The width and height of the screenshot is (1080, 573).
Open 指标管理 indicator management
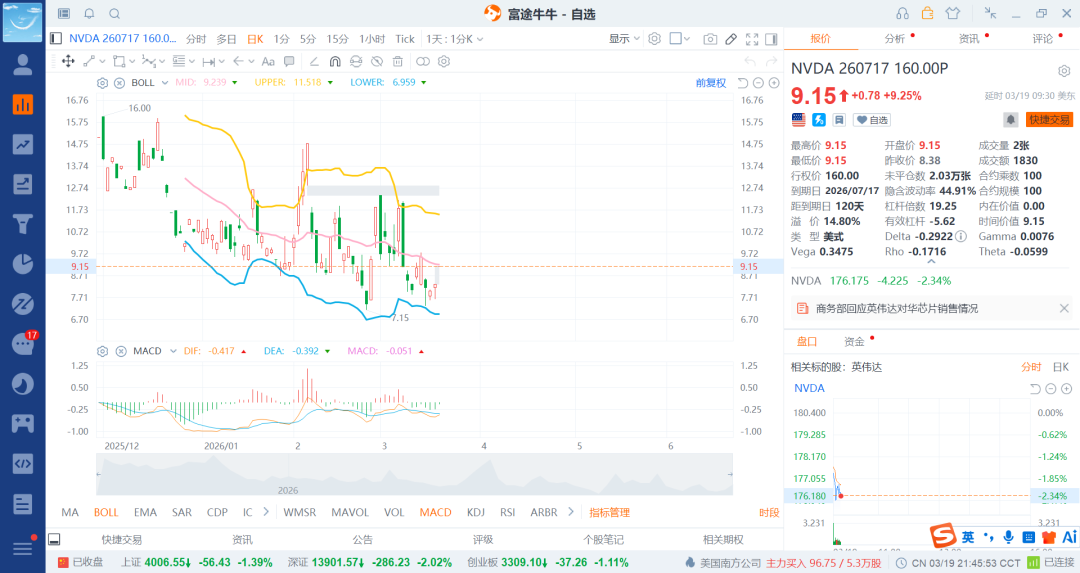click(610, 512)
